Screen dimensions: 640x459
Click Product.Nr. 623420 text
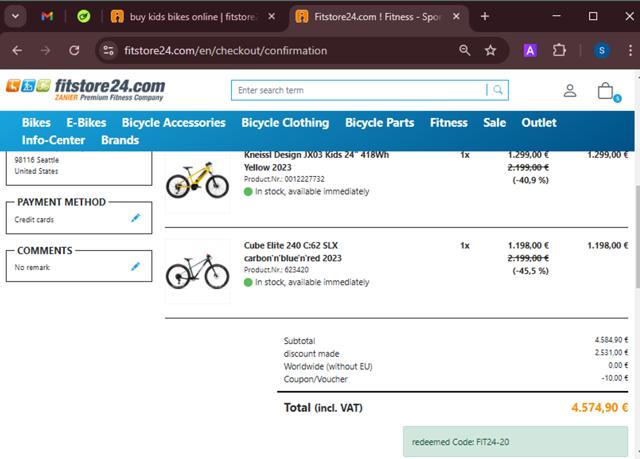(x=276, y=270)
